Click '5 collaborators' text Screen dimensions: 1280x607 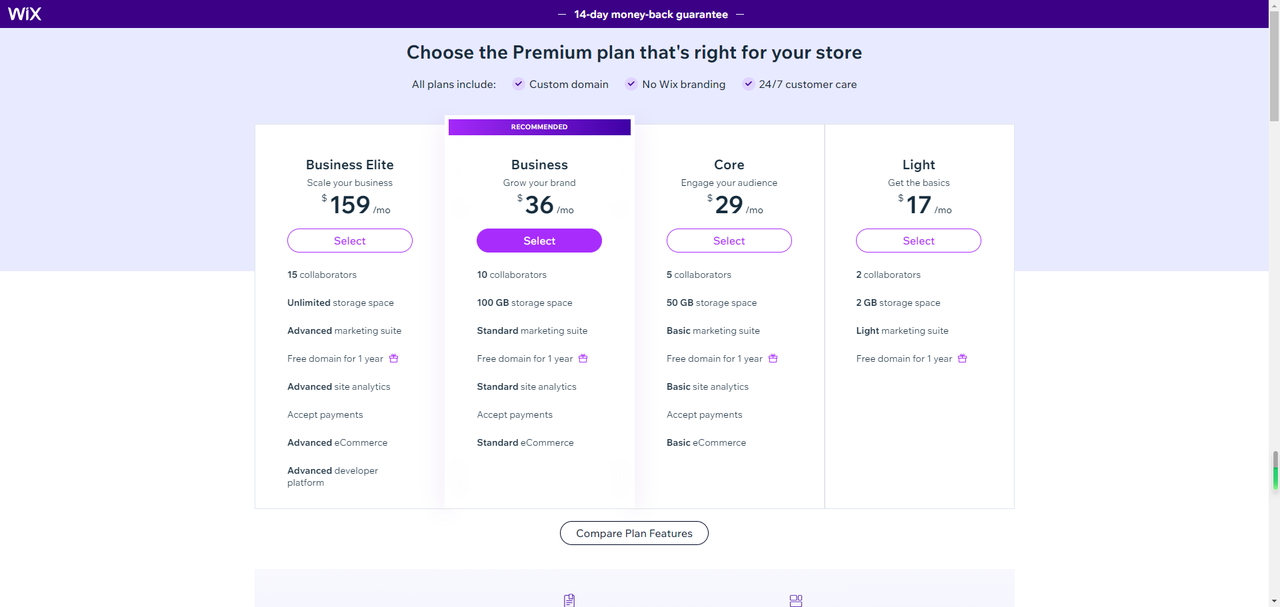coord(699,275)
